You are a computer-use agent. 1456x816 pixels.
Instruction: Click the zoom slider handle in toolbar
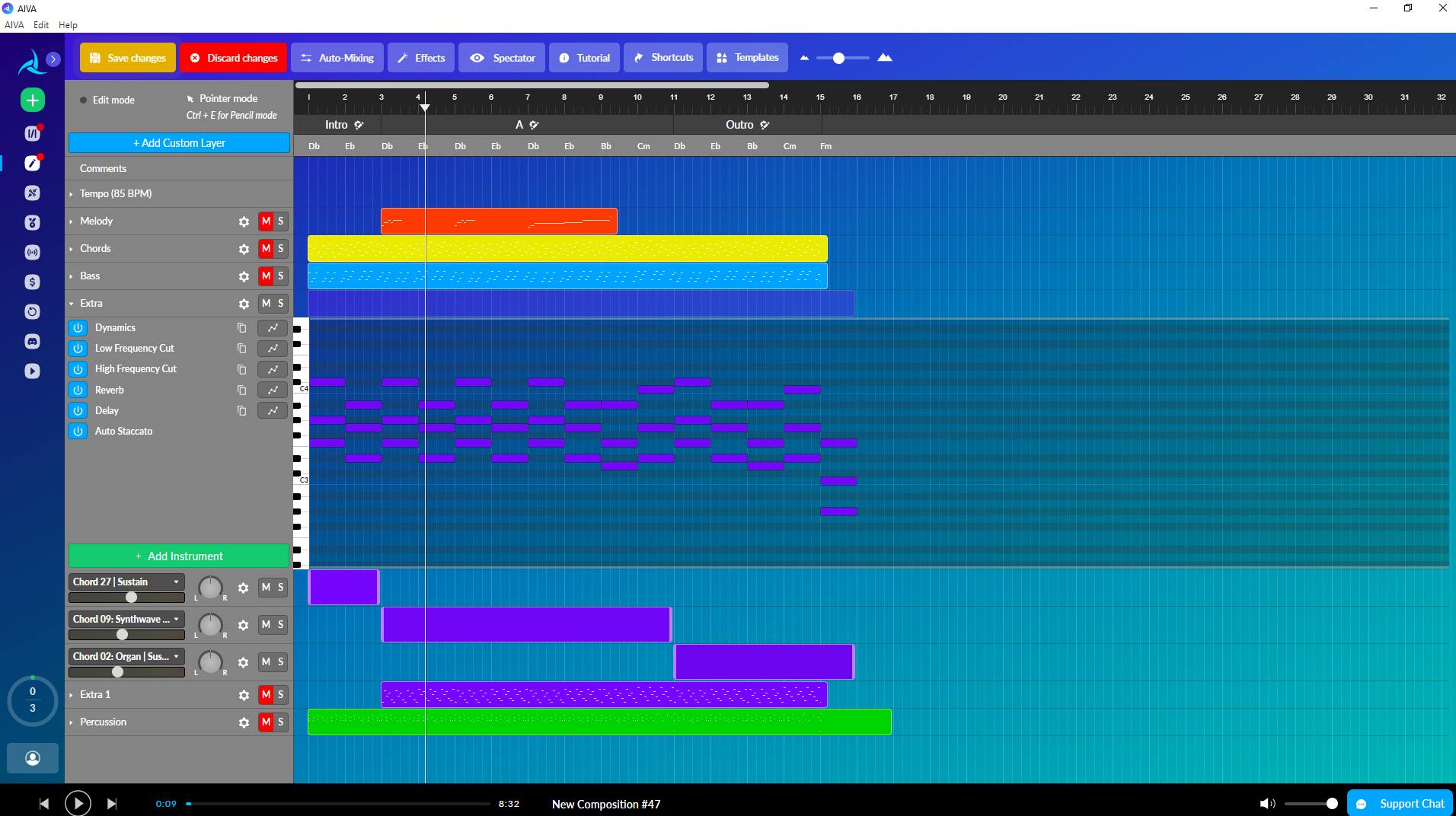838,58
